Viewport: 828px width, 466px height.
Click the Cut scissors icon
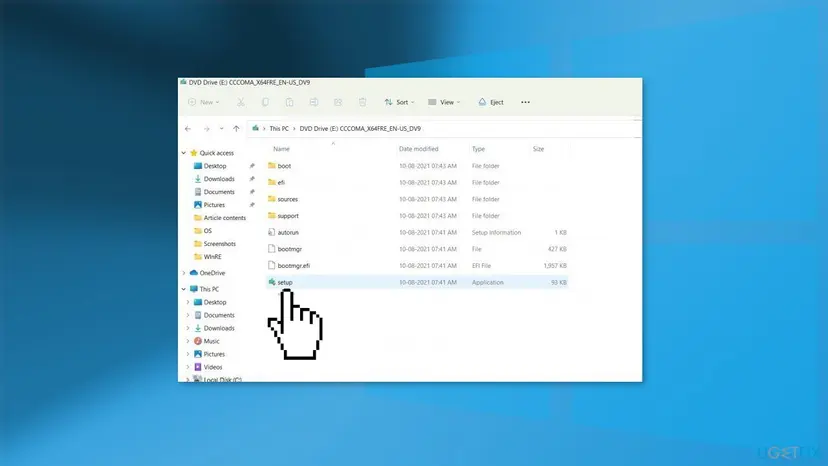point(240,102)
